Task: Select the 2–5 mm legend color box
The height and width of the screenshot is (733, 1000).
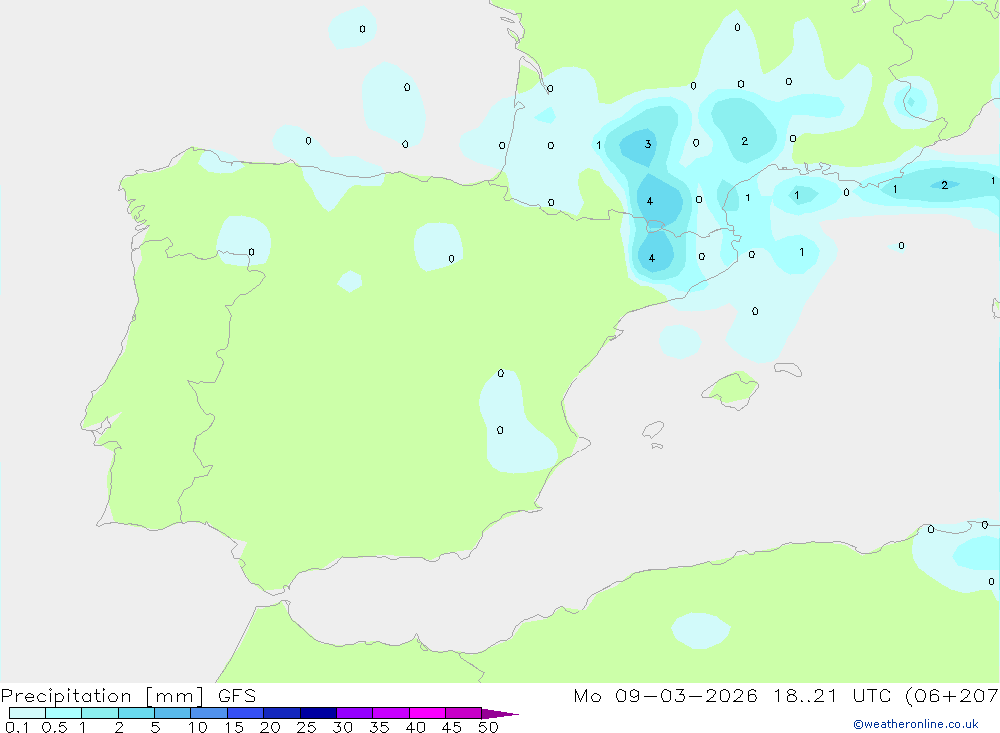Action: [x=136, y=713]
